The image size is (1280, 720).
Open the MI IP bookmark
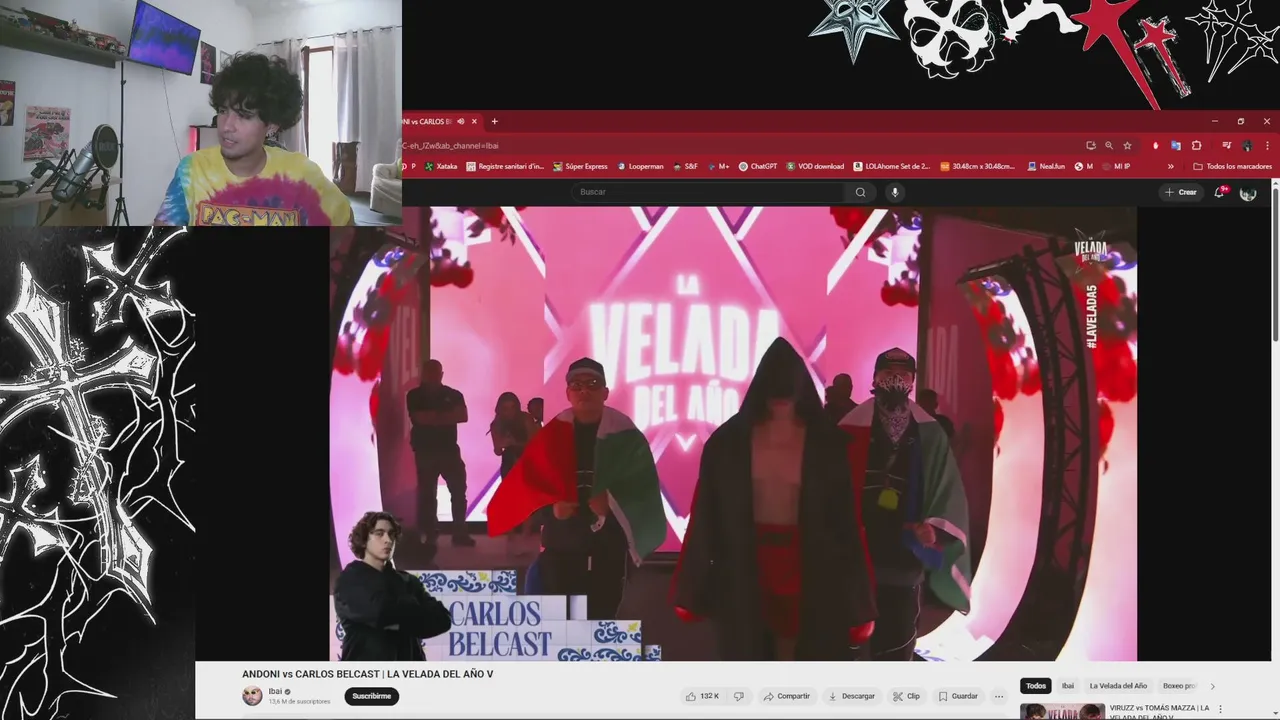(1117, 166)
